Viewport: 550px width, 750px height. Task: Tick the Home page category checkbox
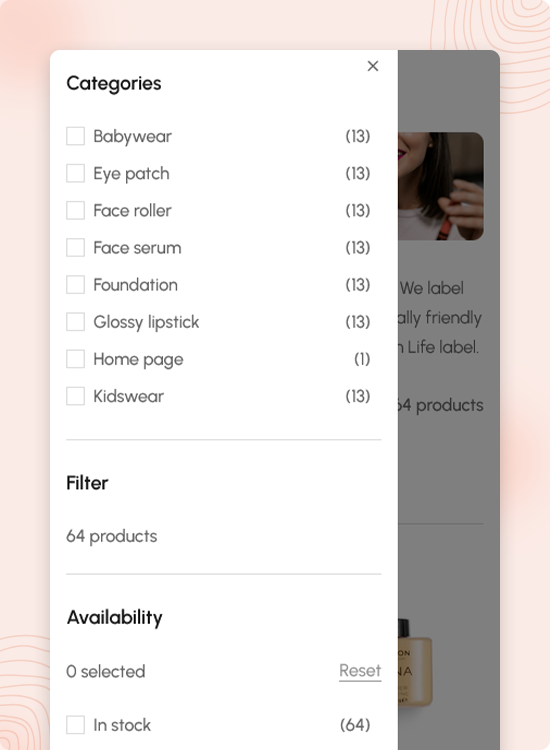pyautogui.click(x=76, y=359)
